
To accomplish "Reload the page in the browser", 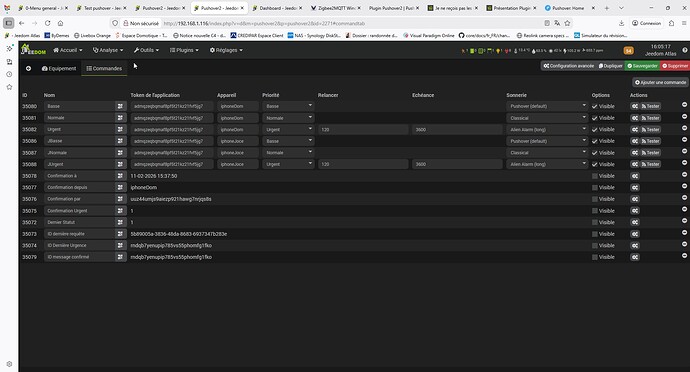I will click(x=48, y=23).
